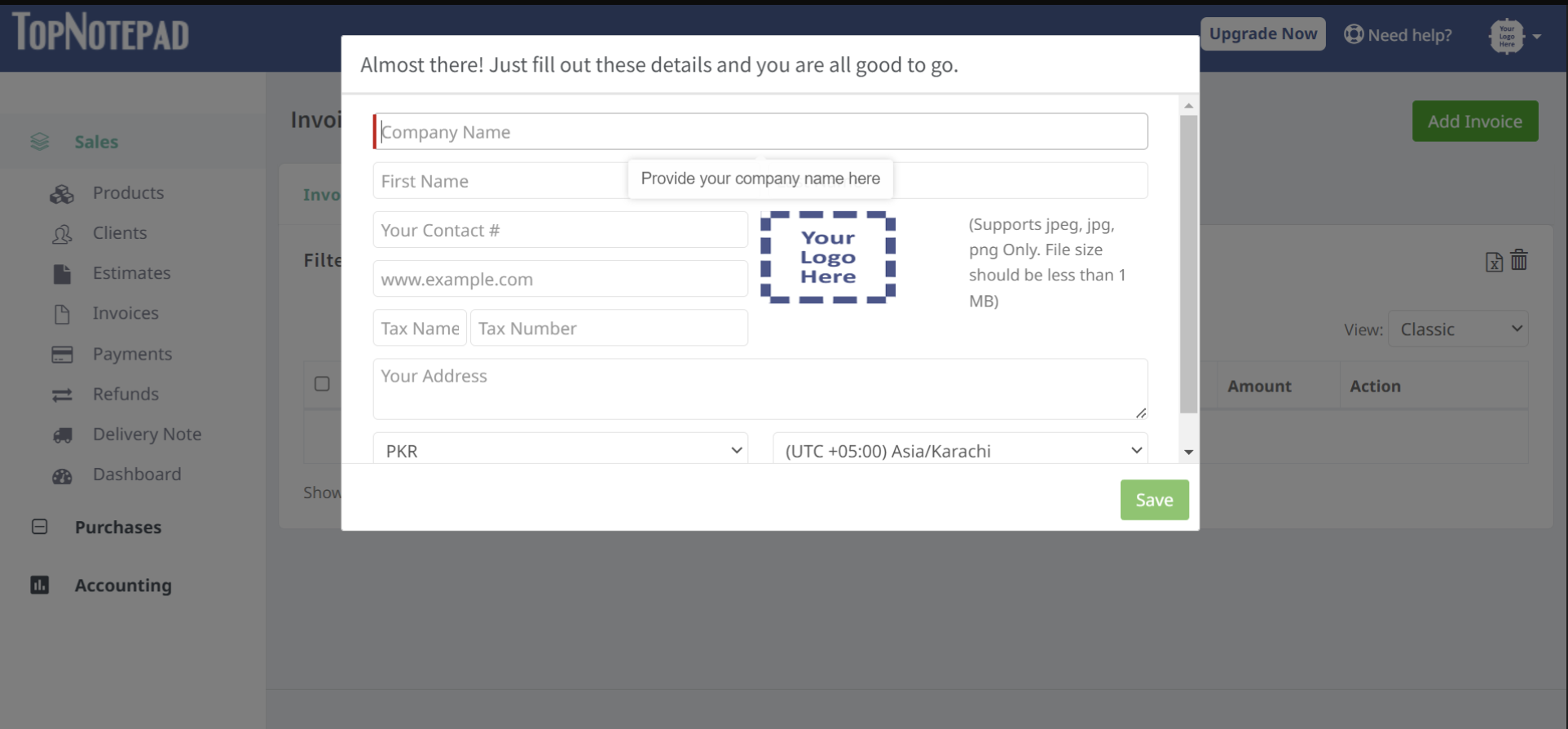
Task: Open the Asia/Karachi timezone dropdown
Action: [960, 450]
